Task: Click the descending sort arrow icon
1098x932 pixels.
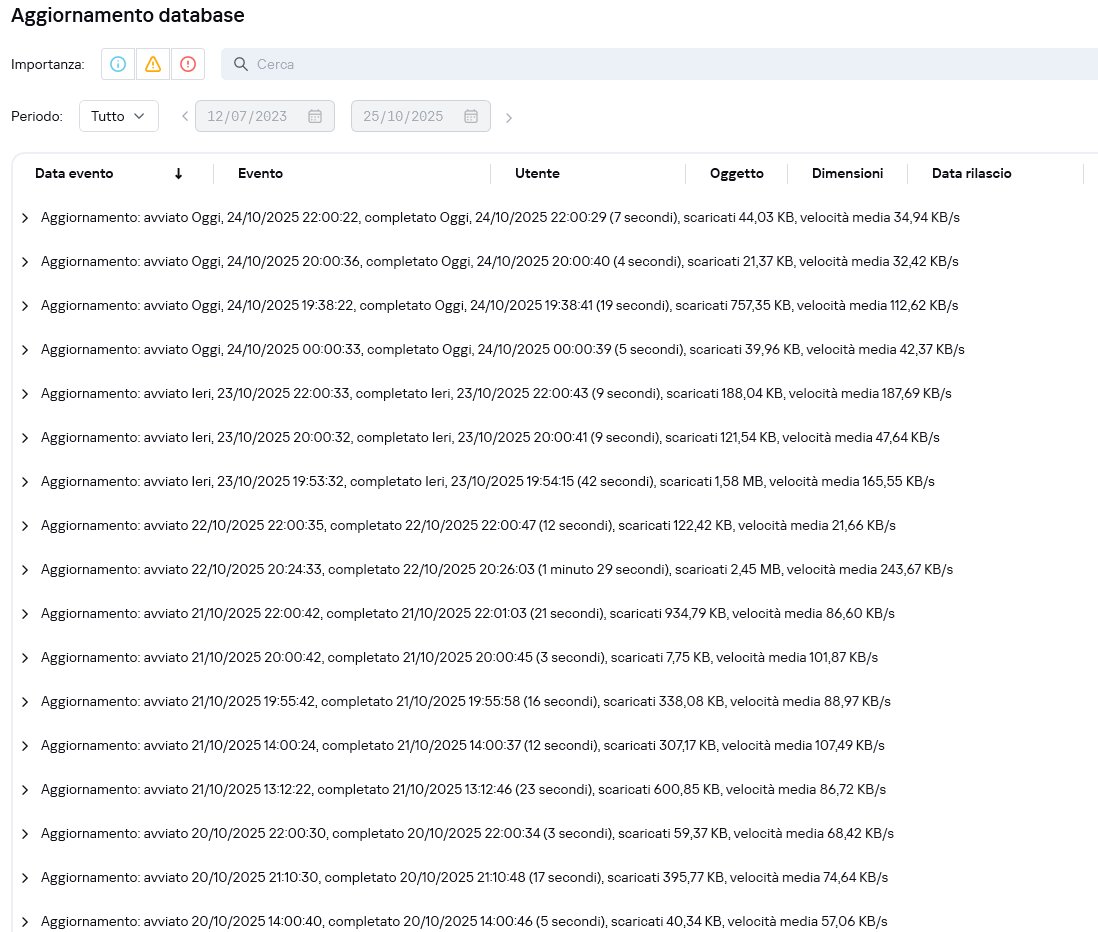Action: [x=178, y=173]
